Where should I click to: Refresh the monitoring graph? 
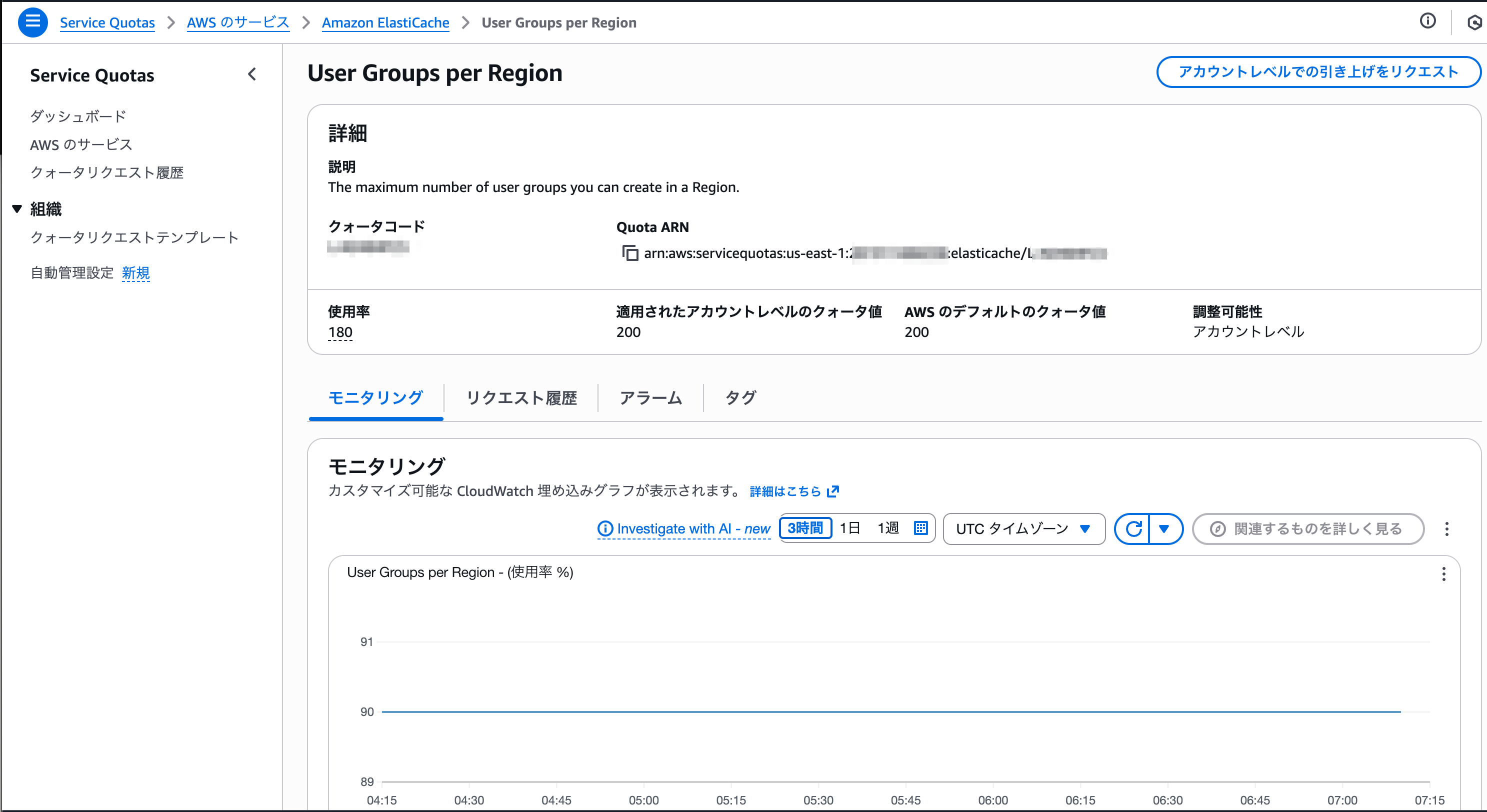(1133, 528)
